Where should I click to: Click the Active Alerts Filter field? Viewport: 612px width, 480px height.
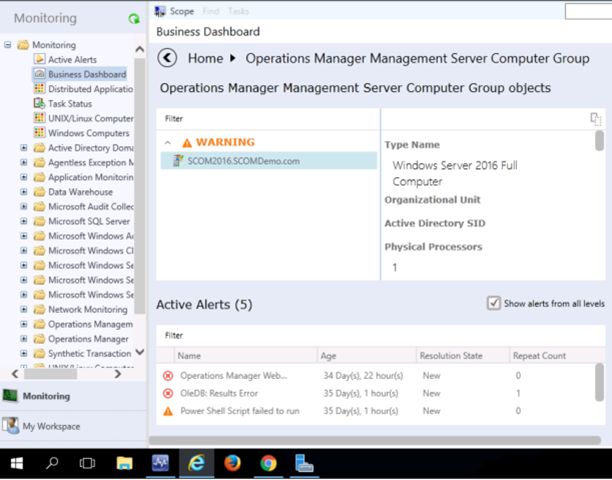pos(381,335)
